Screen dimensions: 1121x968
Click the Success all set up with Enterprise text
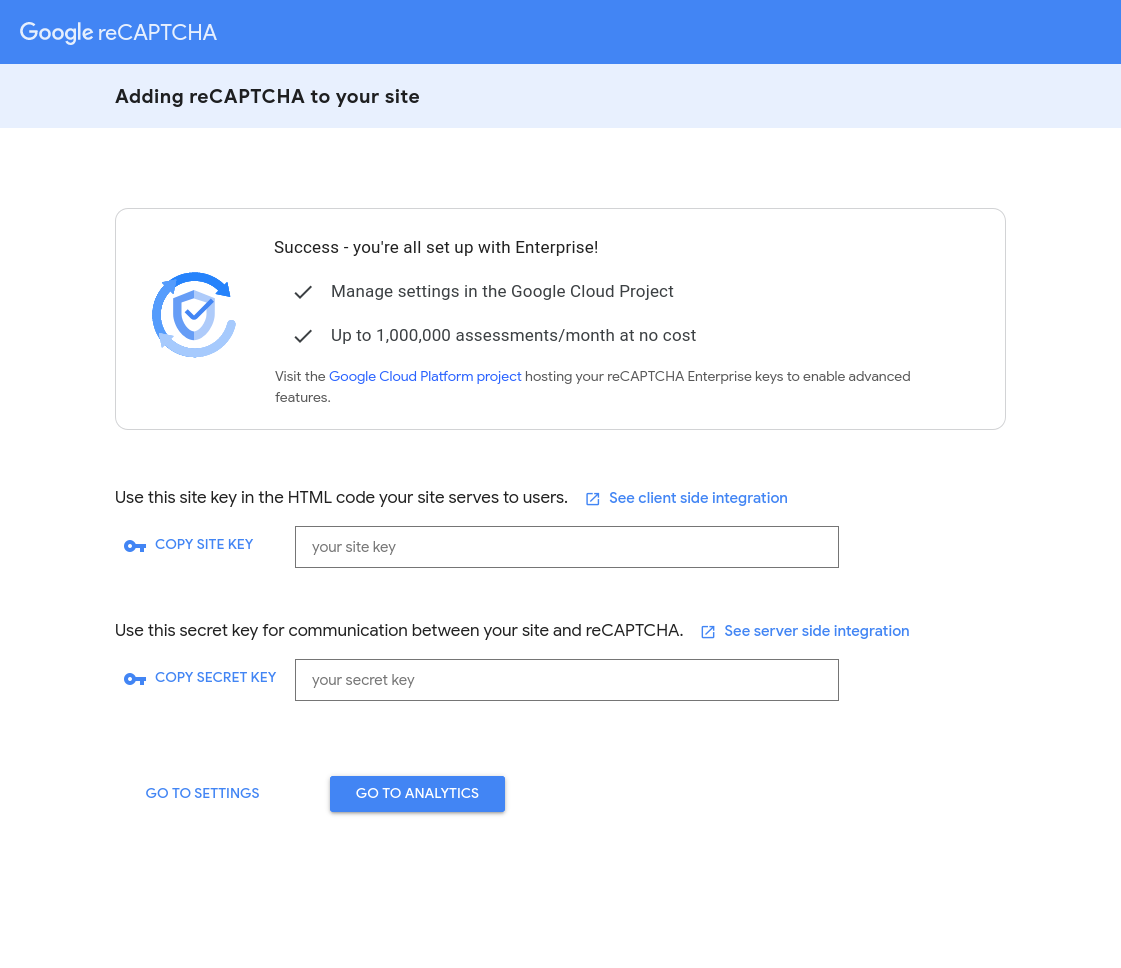(436, 247)
